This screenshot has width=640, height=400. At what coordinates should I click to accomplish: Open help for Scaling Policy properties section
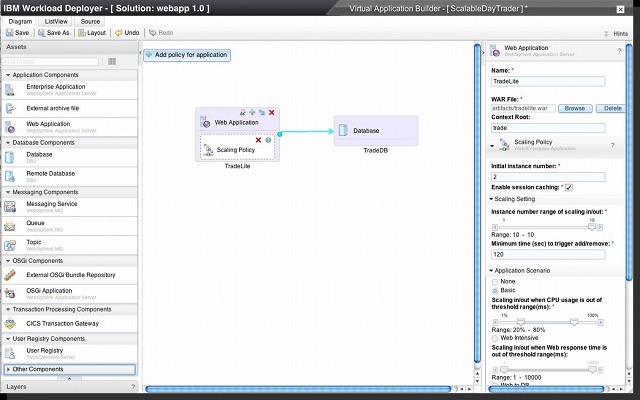click(613, 145)
